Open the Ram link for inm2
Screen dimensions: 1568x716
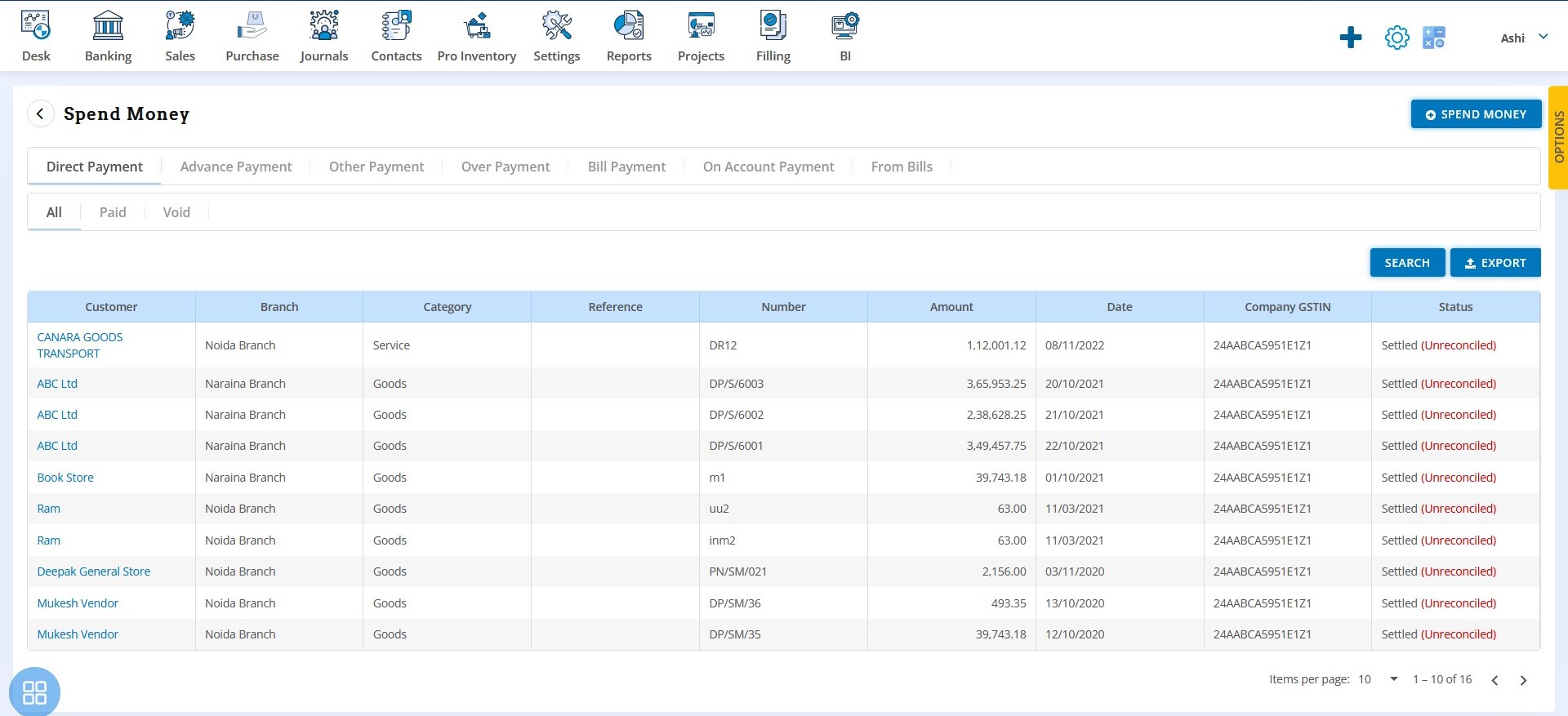48,540
